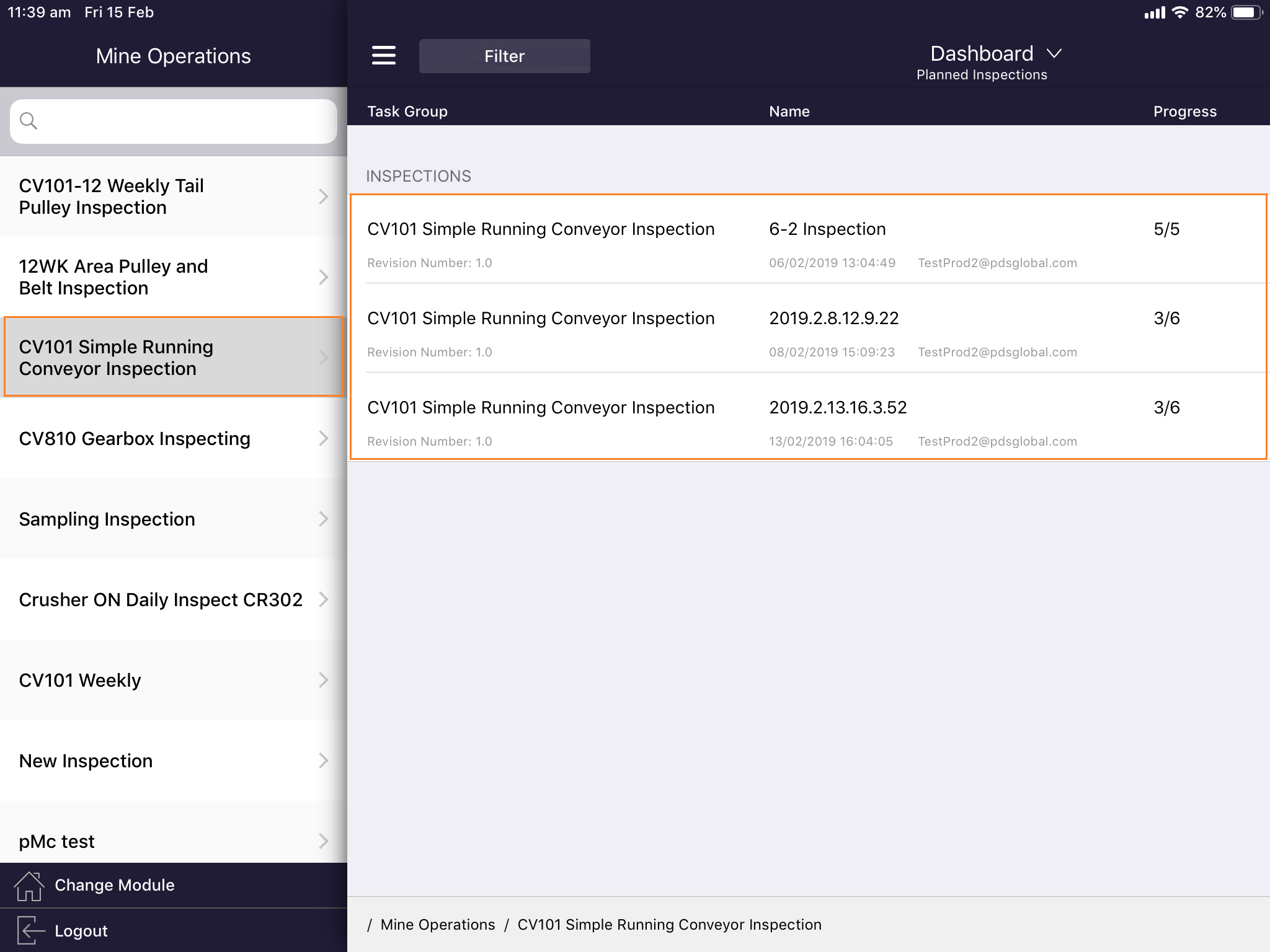Screen dimensions: 1270x952
Task: Click Mine Operations breadcrumb link
Action: coord(438,925)
